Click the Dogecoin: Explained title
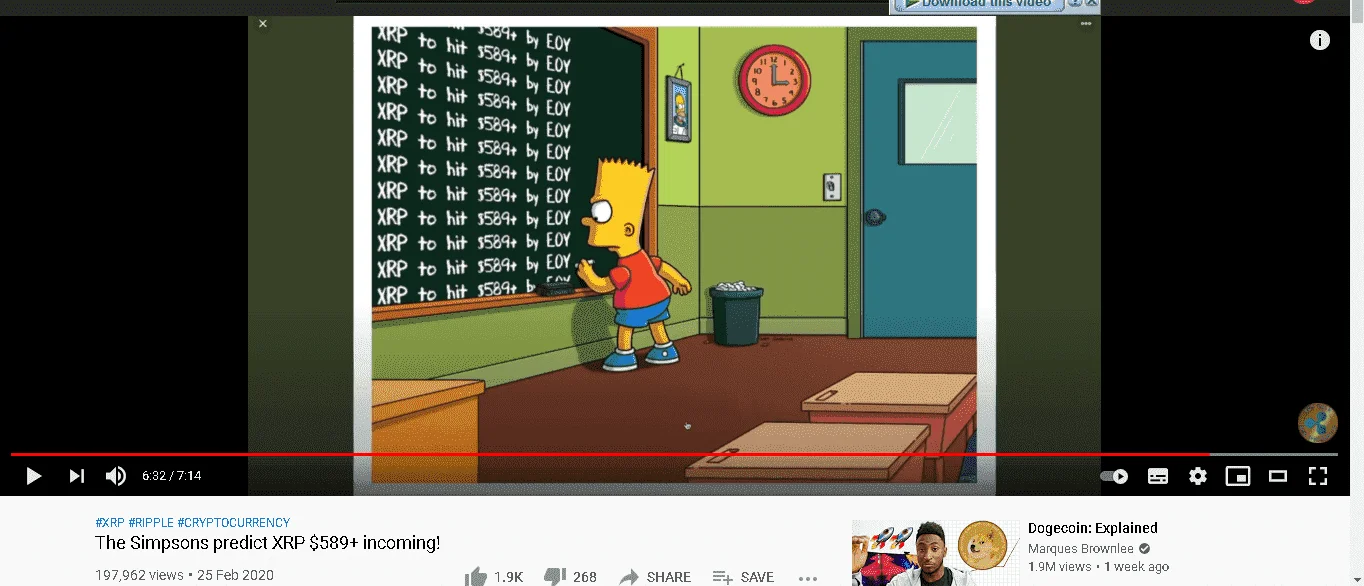Image resolution: width=1364 pixels, height=586 pixels. [1093, 528]
